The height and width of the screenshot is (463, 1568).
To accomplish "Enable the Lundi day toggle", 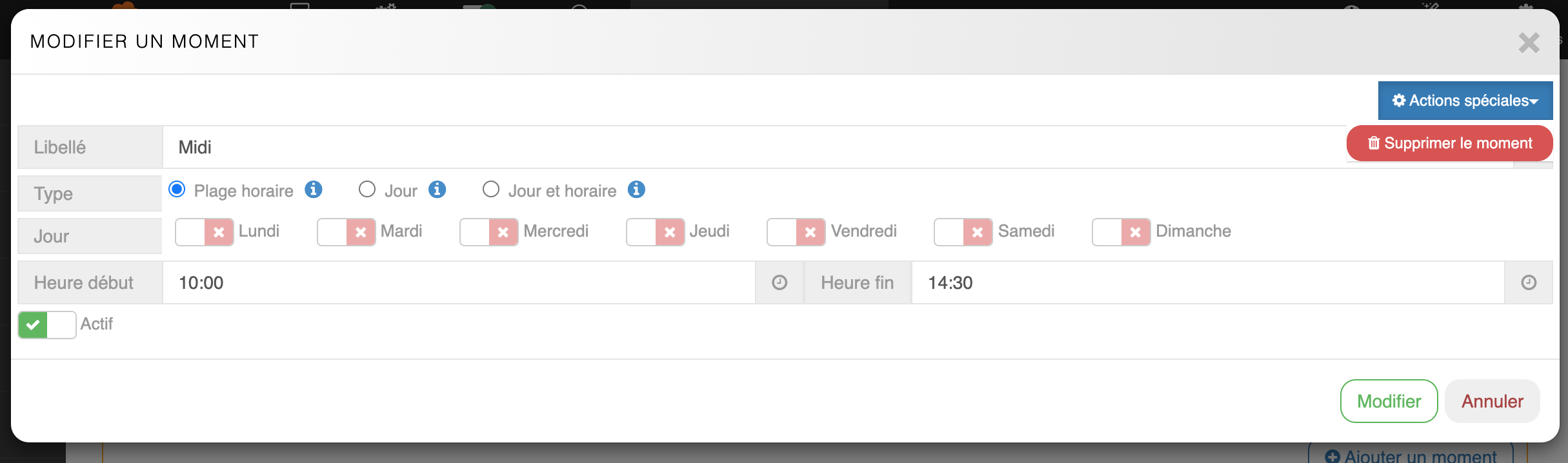I will 205,232.
